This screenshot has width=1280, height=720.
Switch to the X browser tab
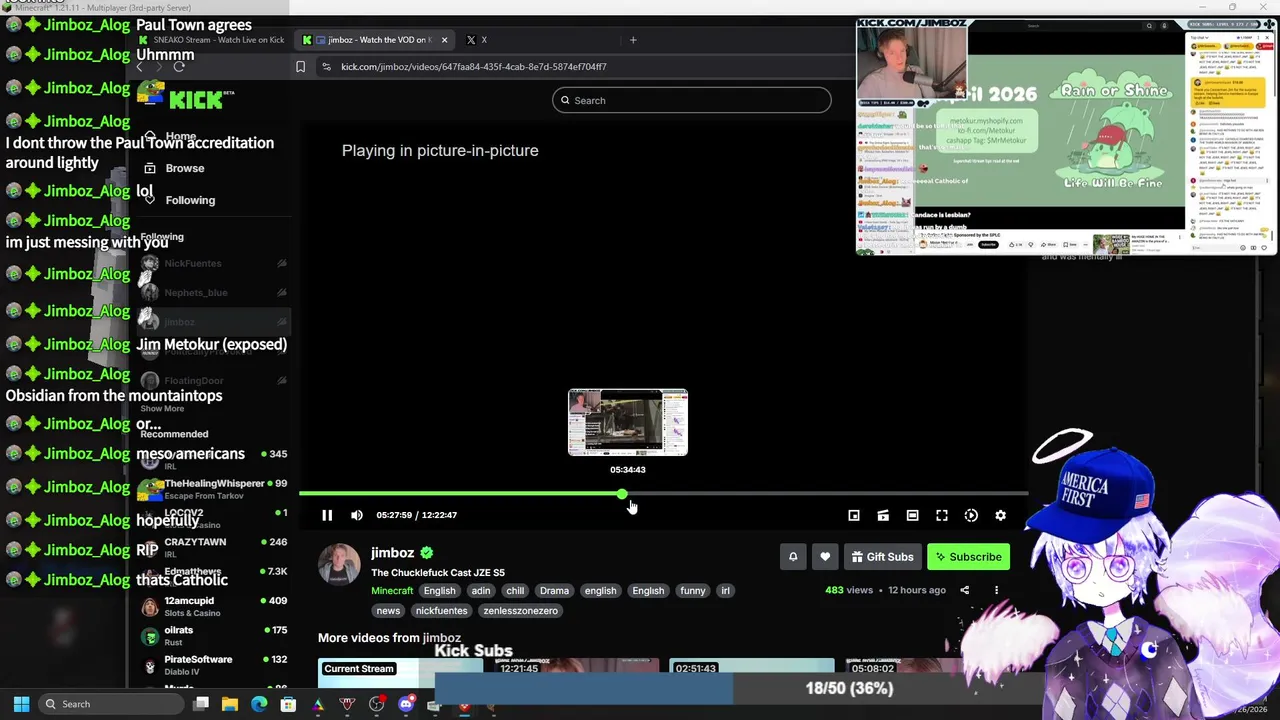pyautogui.click(x=478, y=40)
